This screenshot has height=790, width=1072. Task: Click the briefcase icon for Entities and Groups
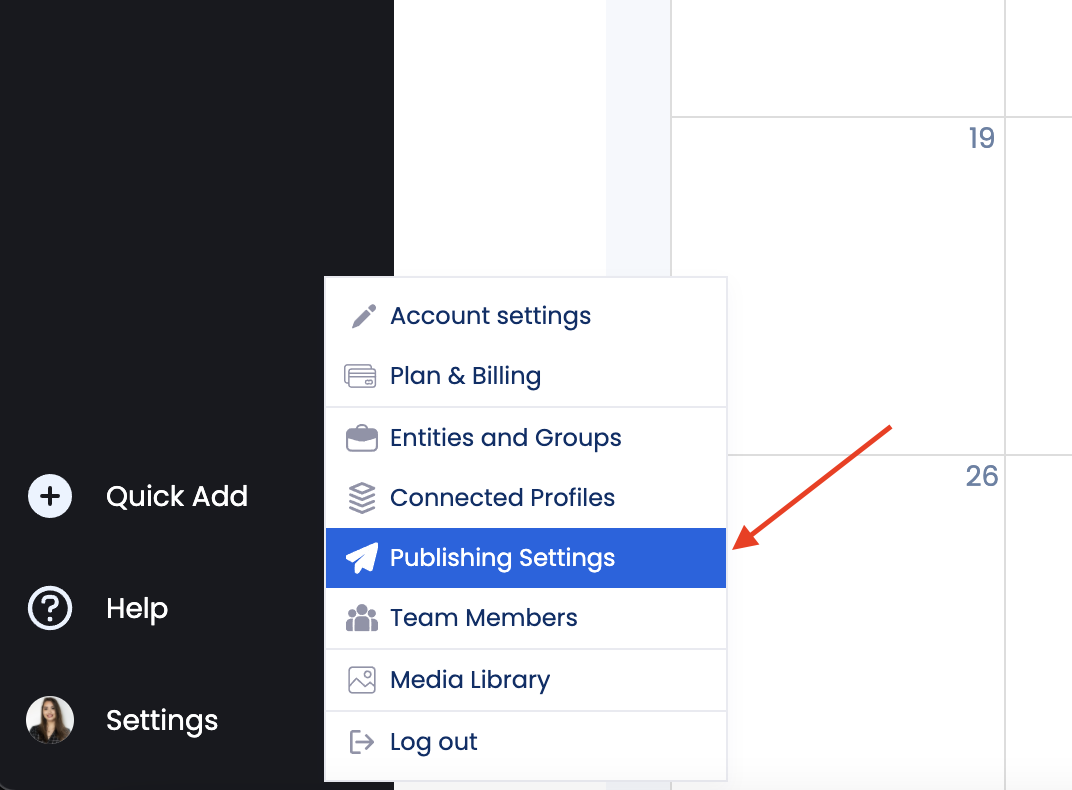point(362,438)
